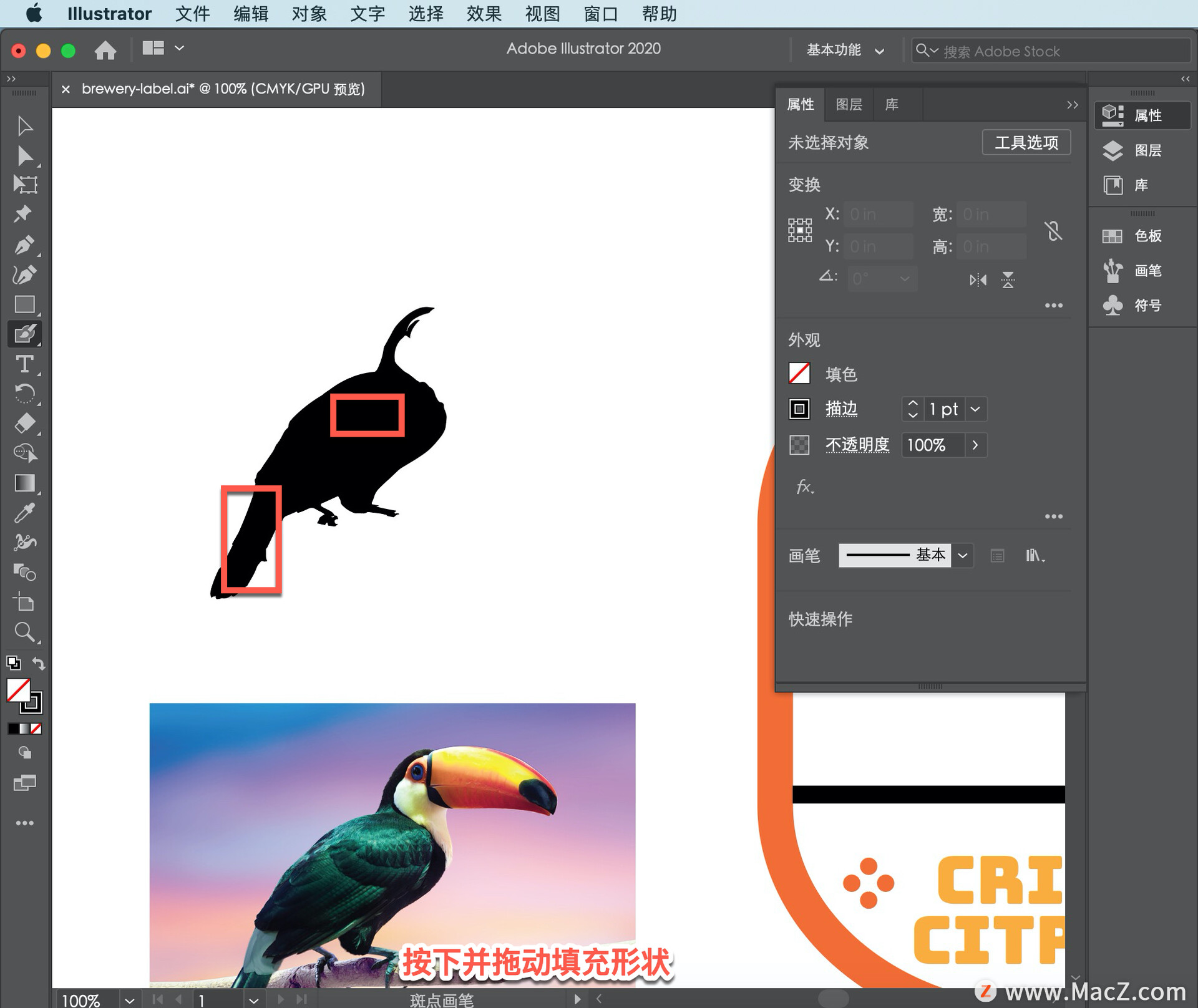Viewport: 1198px width, 1008px height.
Task: Select the Rotate tool
Action: (x=24, y=394)
